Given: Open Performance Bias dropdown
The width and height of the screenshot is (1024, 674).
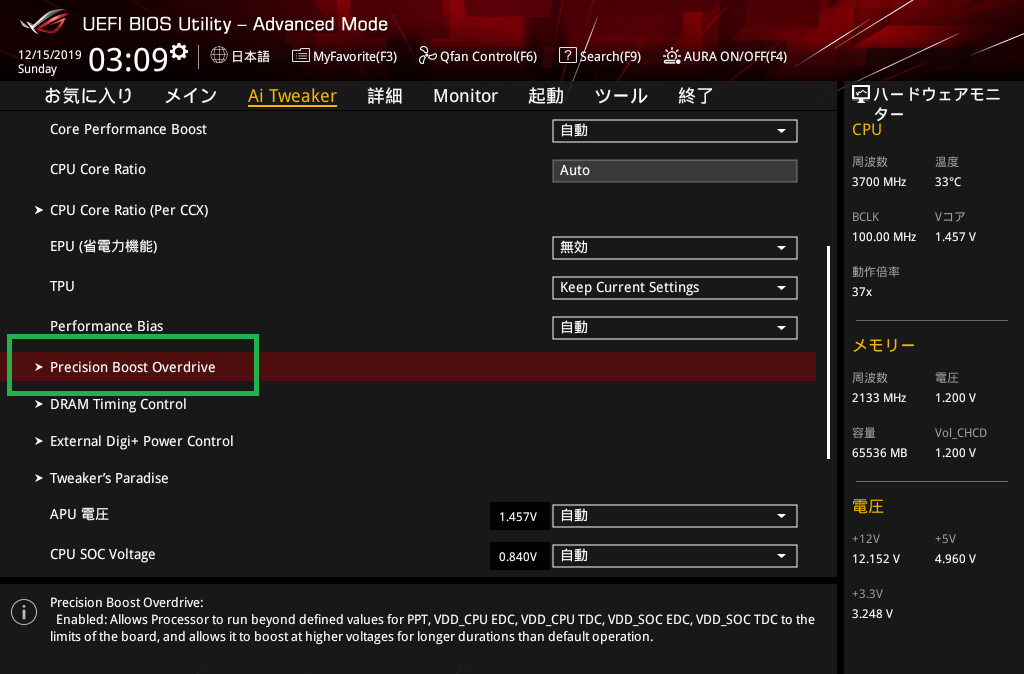Looking at the screenshot, I should 675,327.
